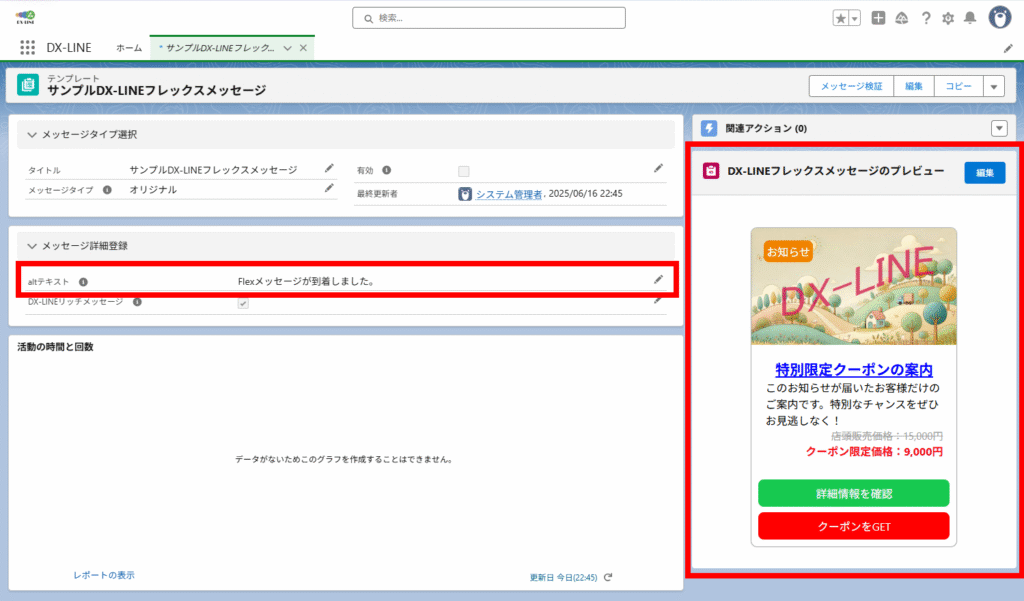The width and height of the screenshot is (1024, 601).
Task: Click in the global search field
Action: [490, 18]
